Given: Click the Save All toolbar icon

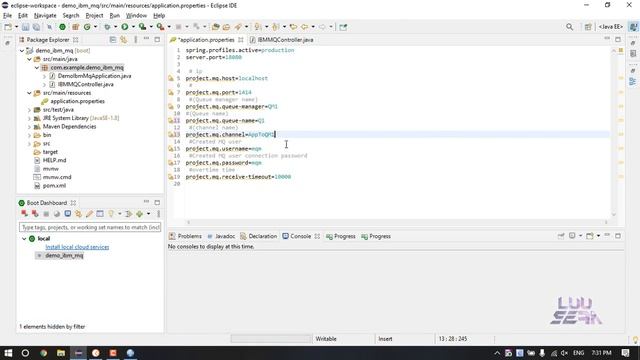Looking at the screenshot, I should pos(36,27).
